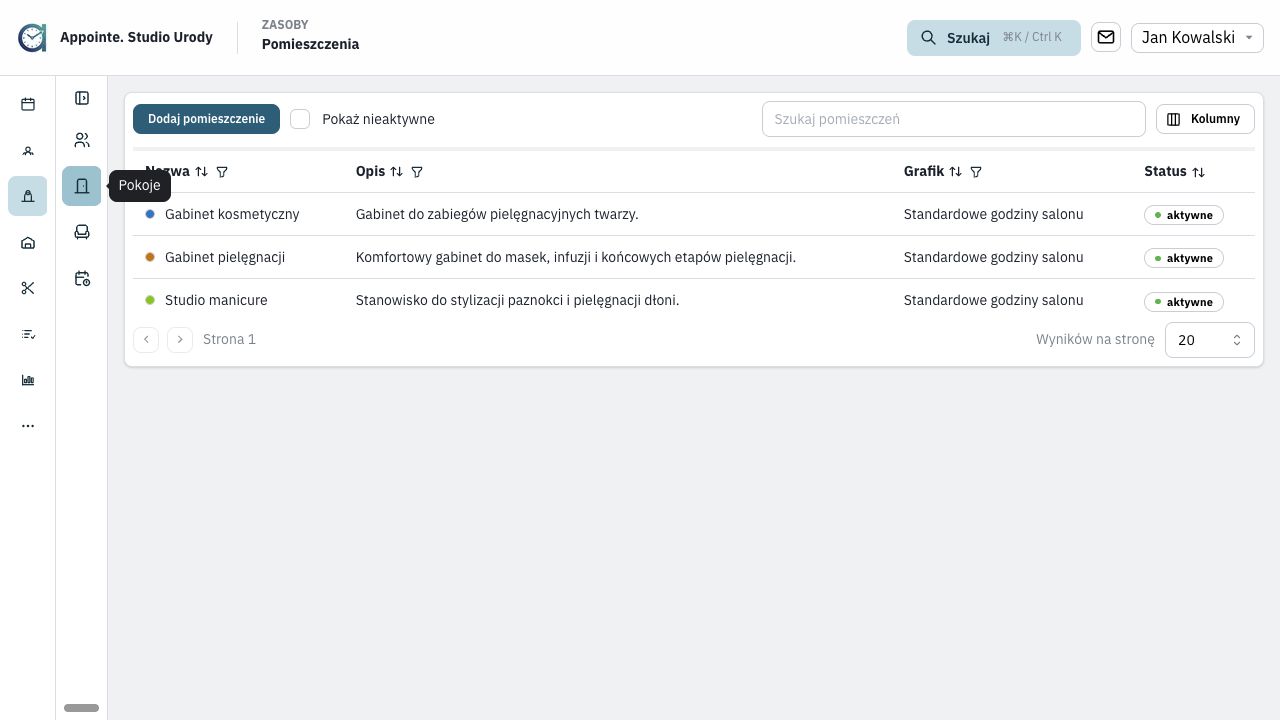Open the mail envelope icon in header

1106,37
